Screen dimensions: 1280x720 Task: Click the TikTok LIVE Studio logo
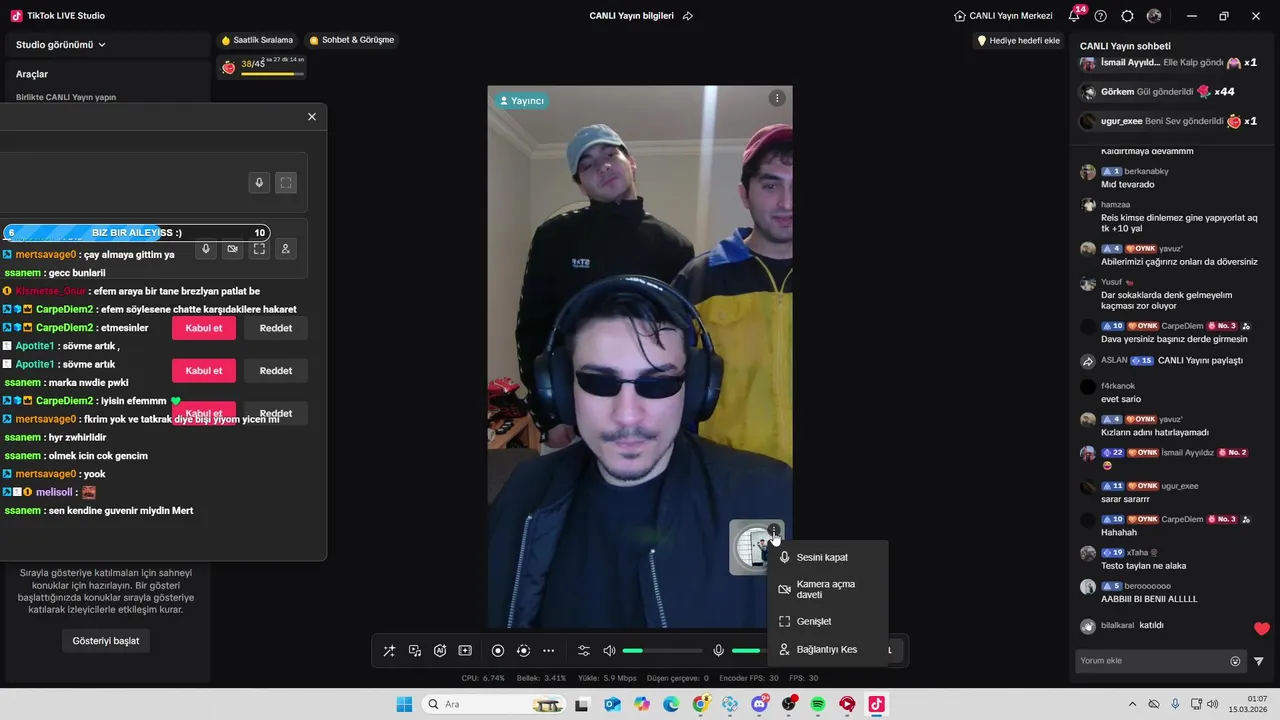coord(16,16)
